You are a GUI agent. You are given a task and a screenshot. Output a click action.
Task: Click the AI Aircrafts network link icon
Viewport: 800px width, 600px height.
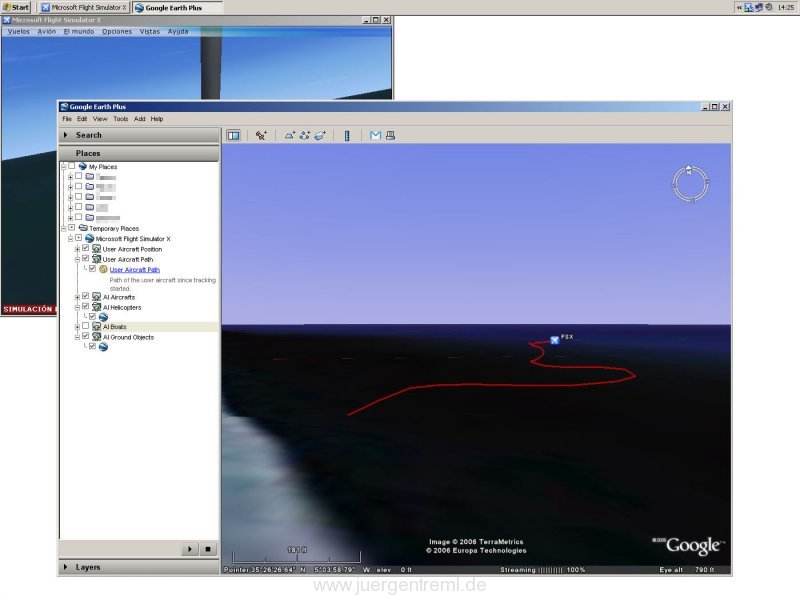tap(96, 296)
